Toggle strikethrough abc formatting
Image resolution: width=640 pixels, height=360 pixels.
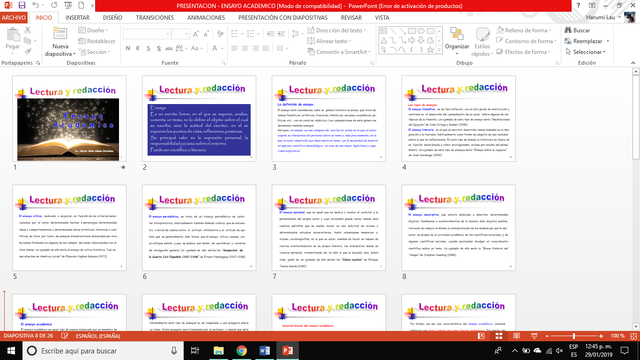(169, 48)
